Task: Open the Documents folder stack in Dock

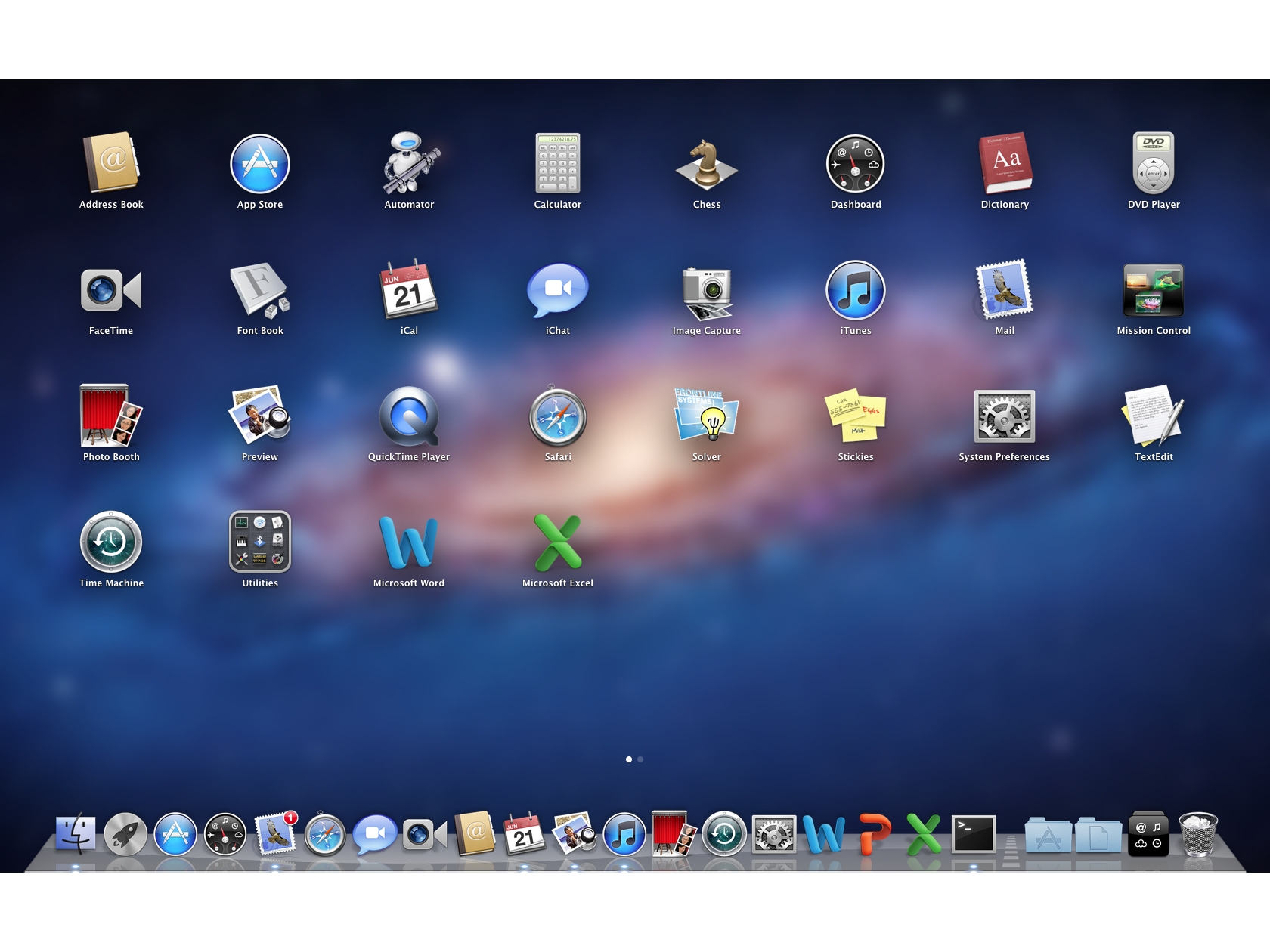Action: (x=1098, y=835)
